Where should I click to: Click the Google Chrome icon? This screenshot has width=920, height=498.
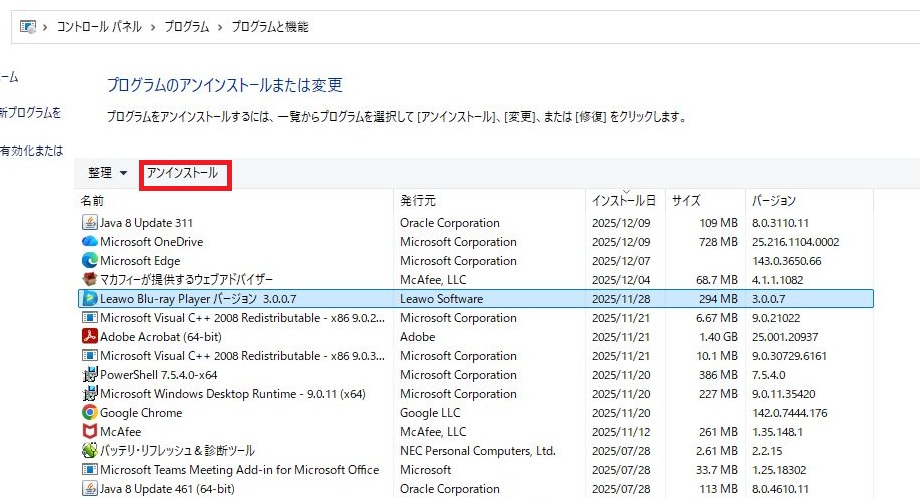pyautogui.click(x=89, y=413)
